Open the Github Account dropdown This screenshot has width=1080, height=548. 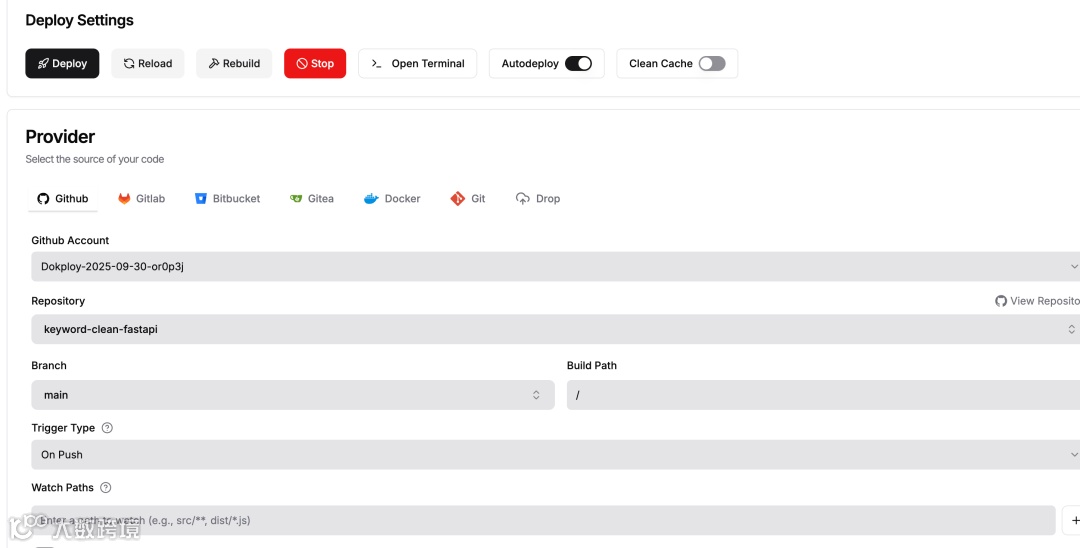click(555, 266)
